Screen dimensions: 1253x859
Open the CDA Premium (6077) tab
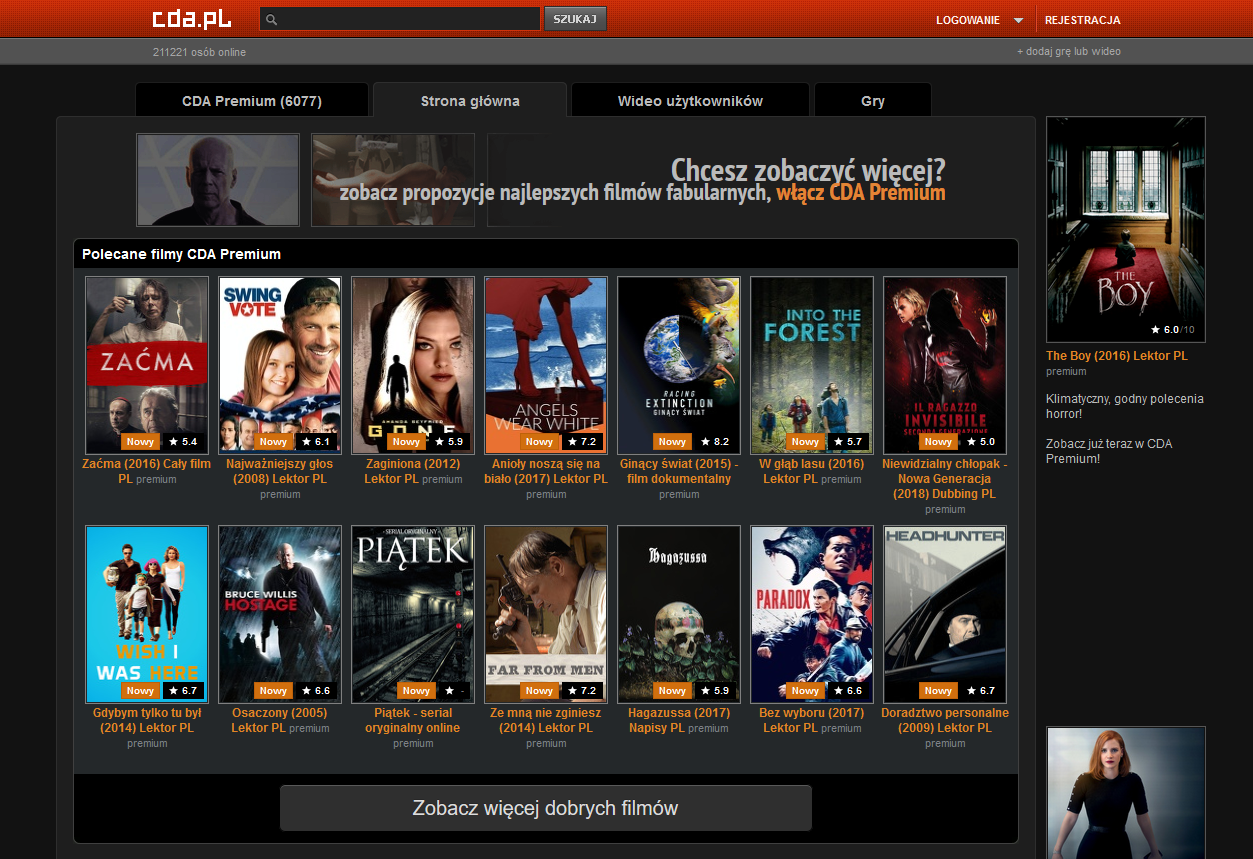[251, 100]
